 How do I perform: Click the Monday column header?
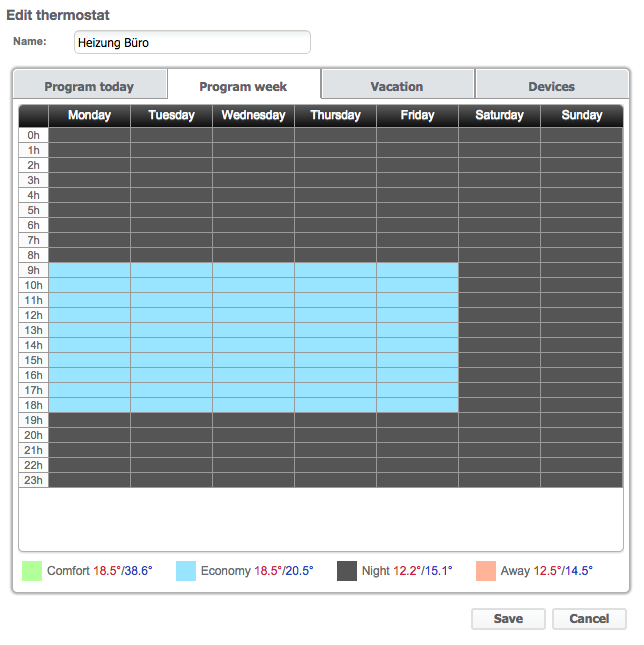(x=89, y=115)
